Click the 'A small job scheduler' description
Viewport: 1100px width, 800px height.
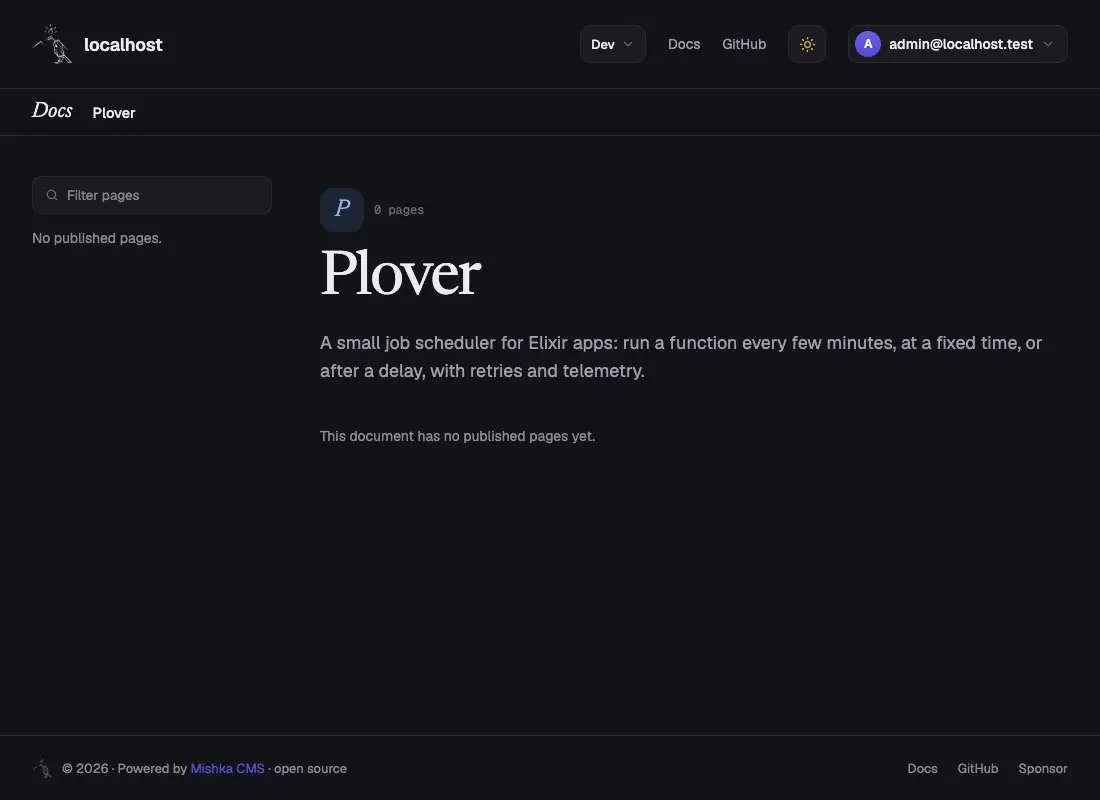point(680,356)
